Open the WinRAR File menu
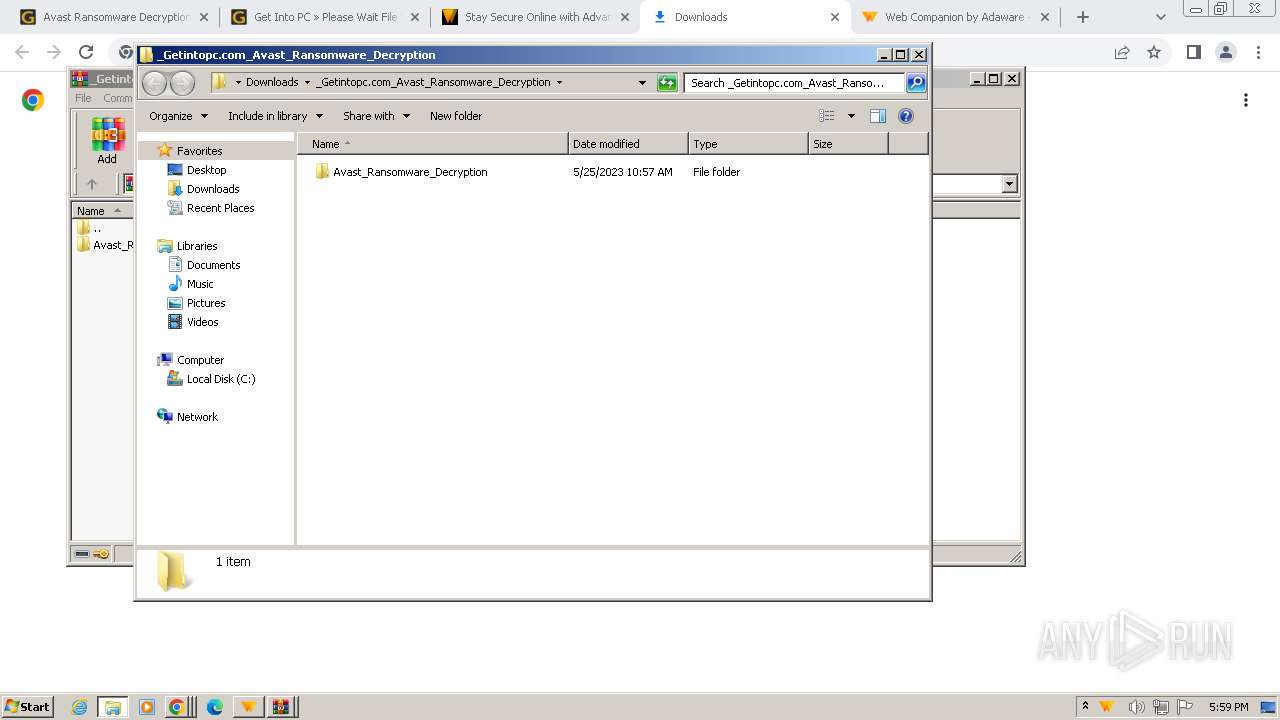This screenshot has height=720, width=1280. point(83,98)
